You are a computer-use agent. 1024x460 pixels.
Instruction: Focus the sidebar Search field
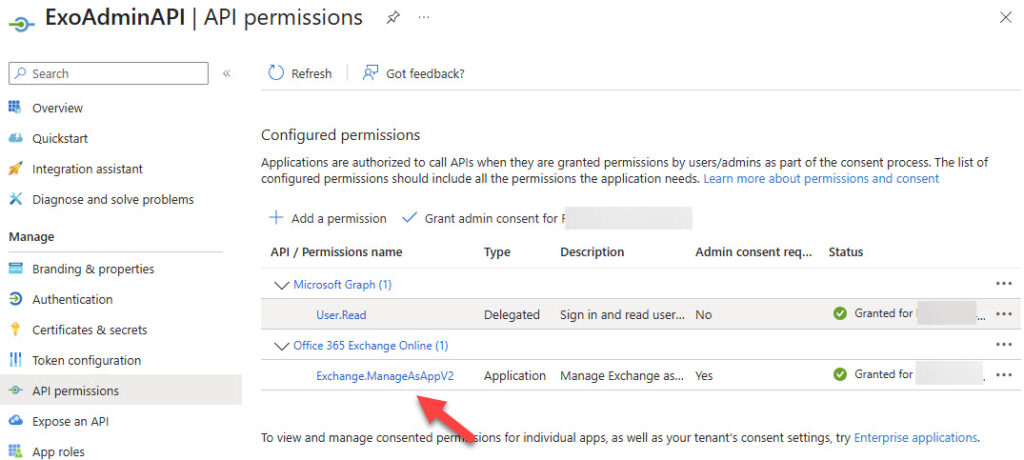click(x=108, y=73)
